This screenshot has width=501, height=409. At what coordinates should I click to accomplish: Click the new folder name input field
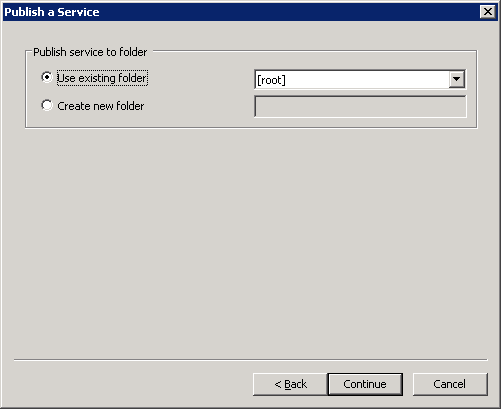(x=360, y=106)
